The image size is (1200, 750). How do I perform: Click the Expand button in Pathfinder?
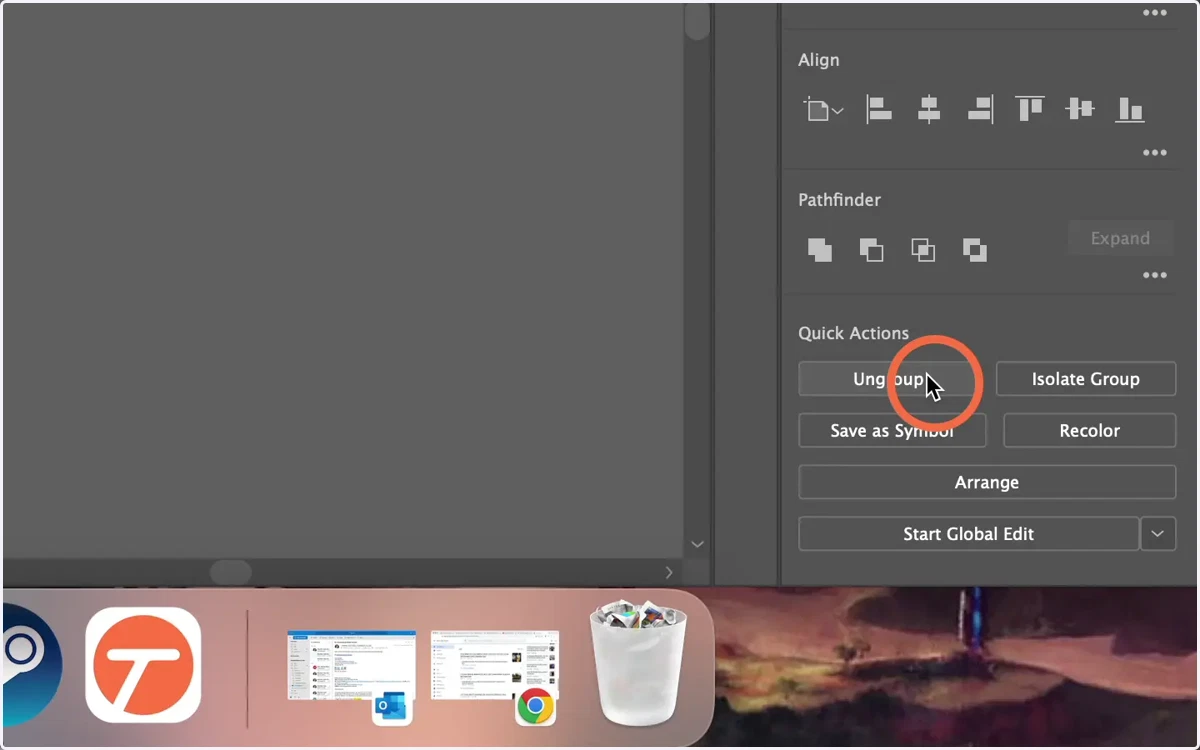click(x=1120, y=238)
